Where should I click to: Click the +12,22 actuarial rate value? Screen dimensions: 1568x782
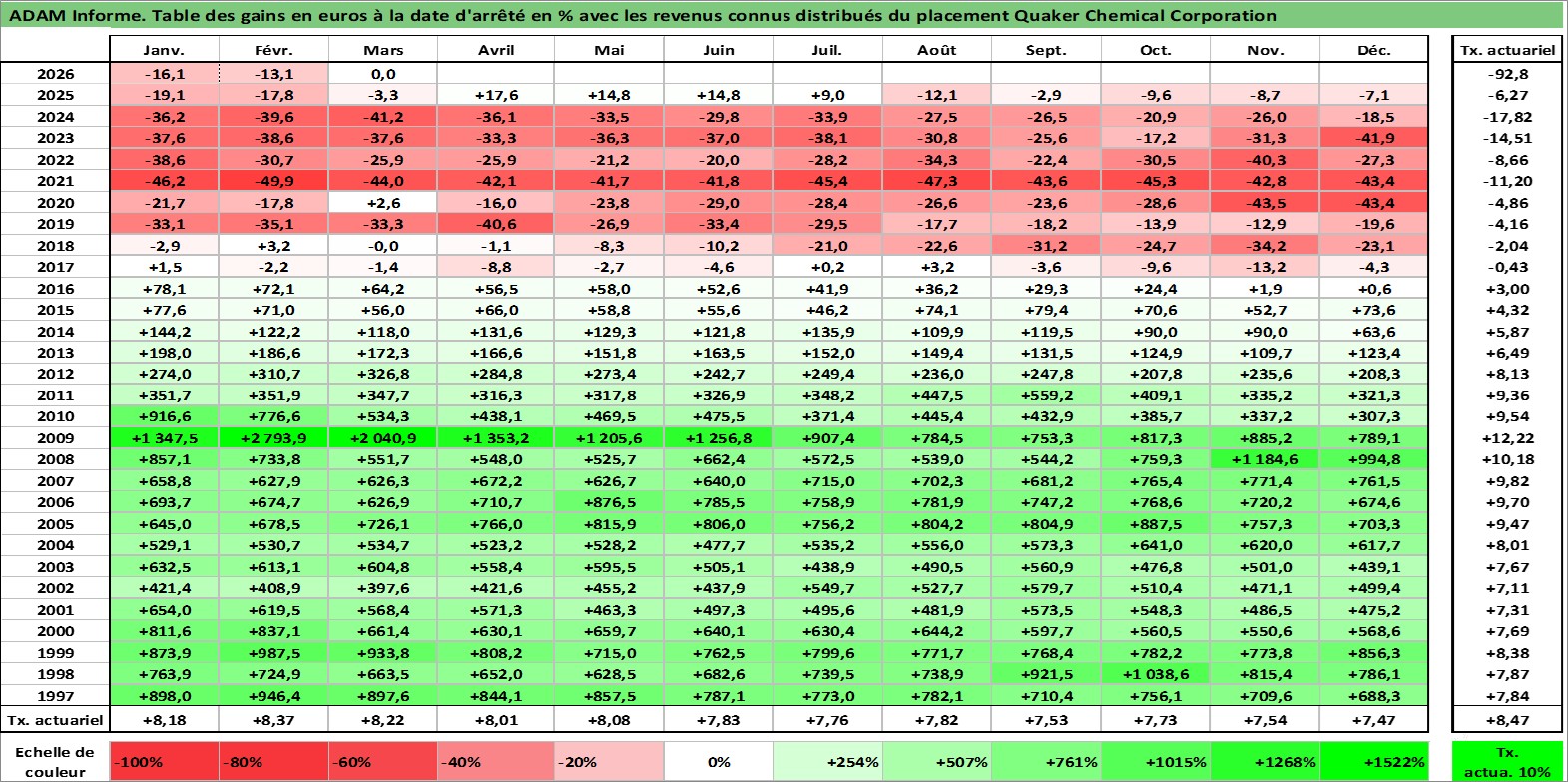coord(1507,438)
